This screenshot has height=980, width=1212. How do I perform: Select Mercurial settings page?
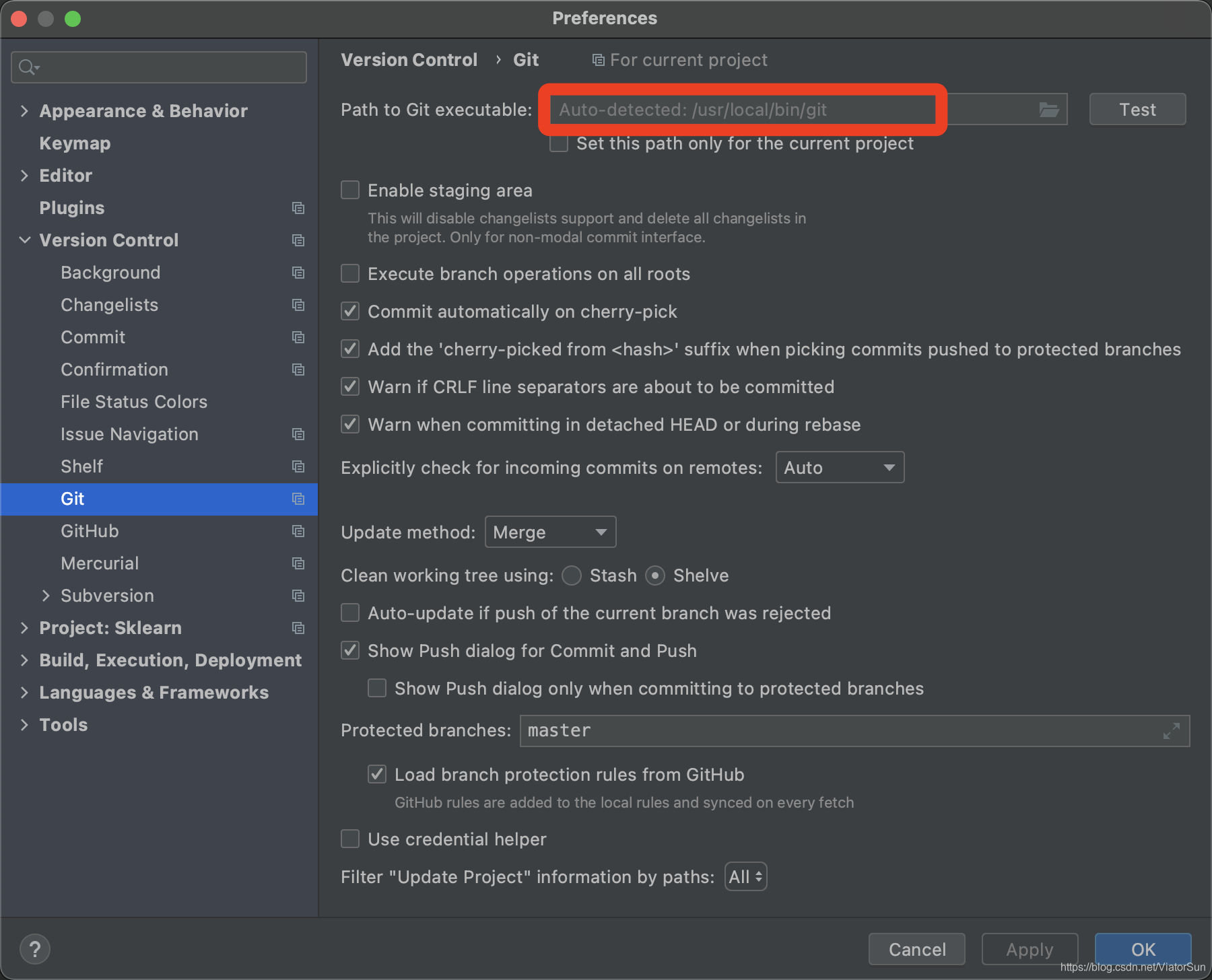coord(100,563)
